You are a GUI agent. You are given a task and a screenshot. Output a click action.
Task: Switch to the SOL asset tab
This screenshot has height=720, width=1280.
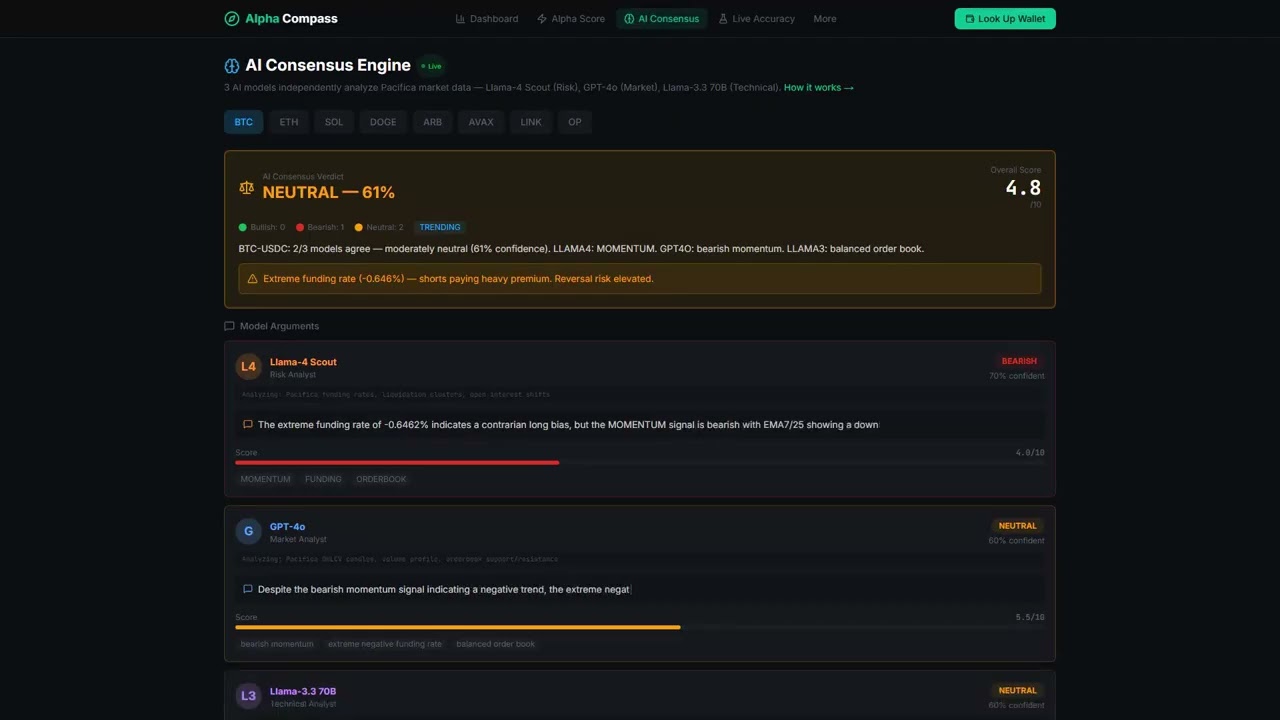click(x=334, y=122)
